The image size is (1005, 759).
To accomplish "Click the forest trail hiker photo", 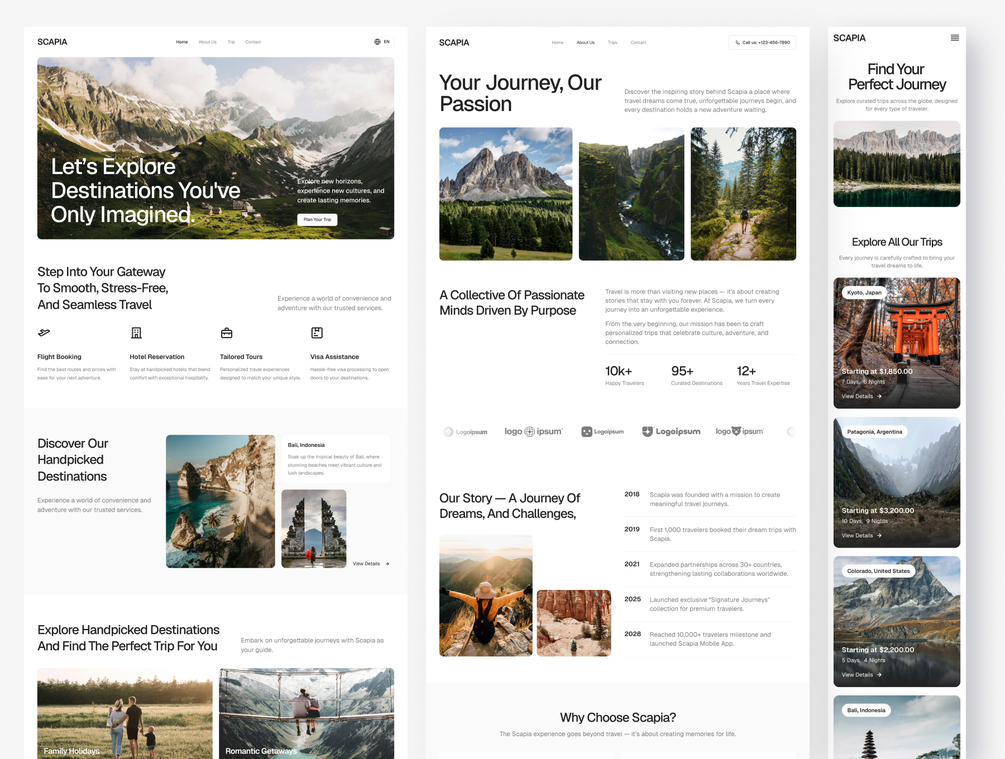I will [743, 194].
